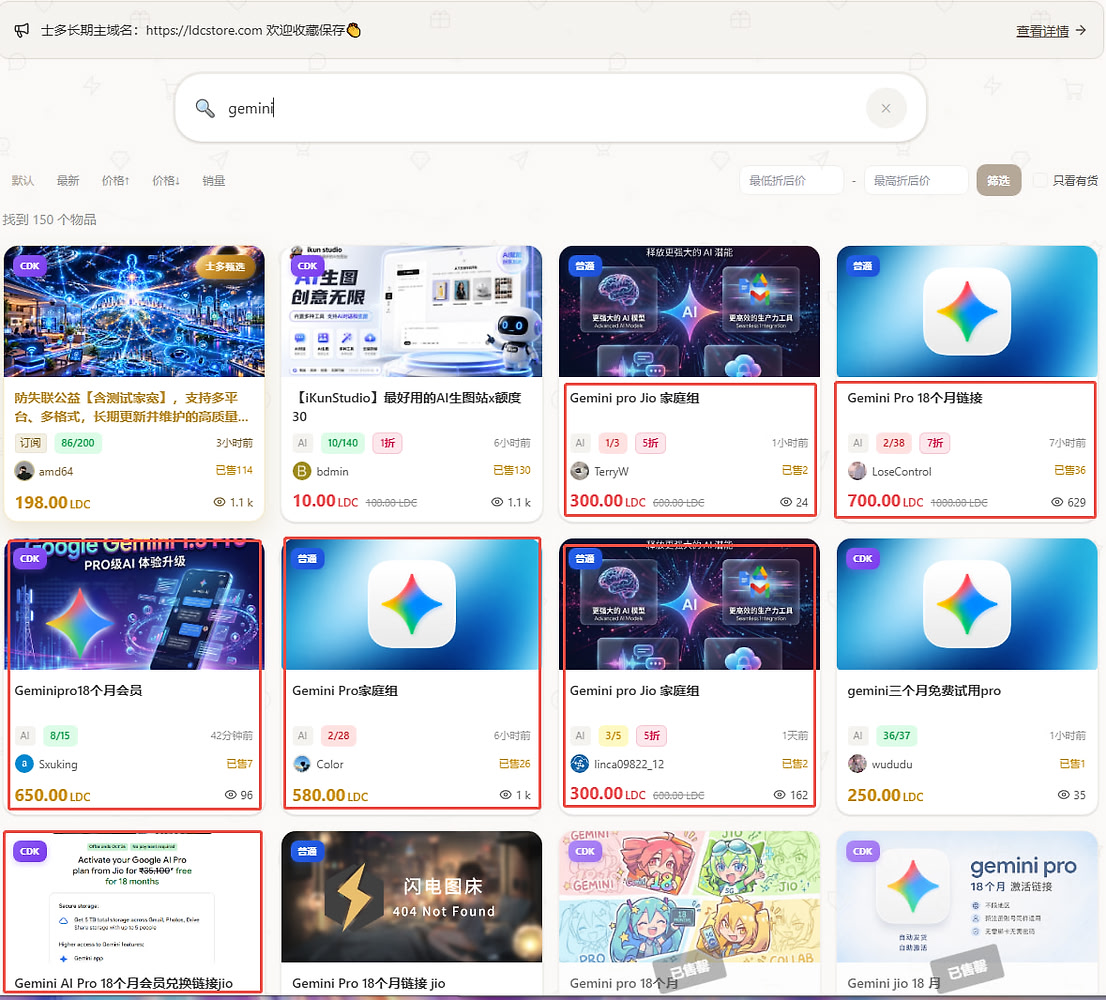Click the eye icon beside 96 views

coord(231,795)
